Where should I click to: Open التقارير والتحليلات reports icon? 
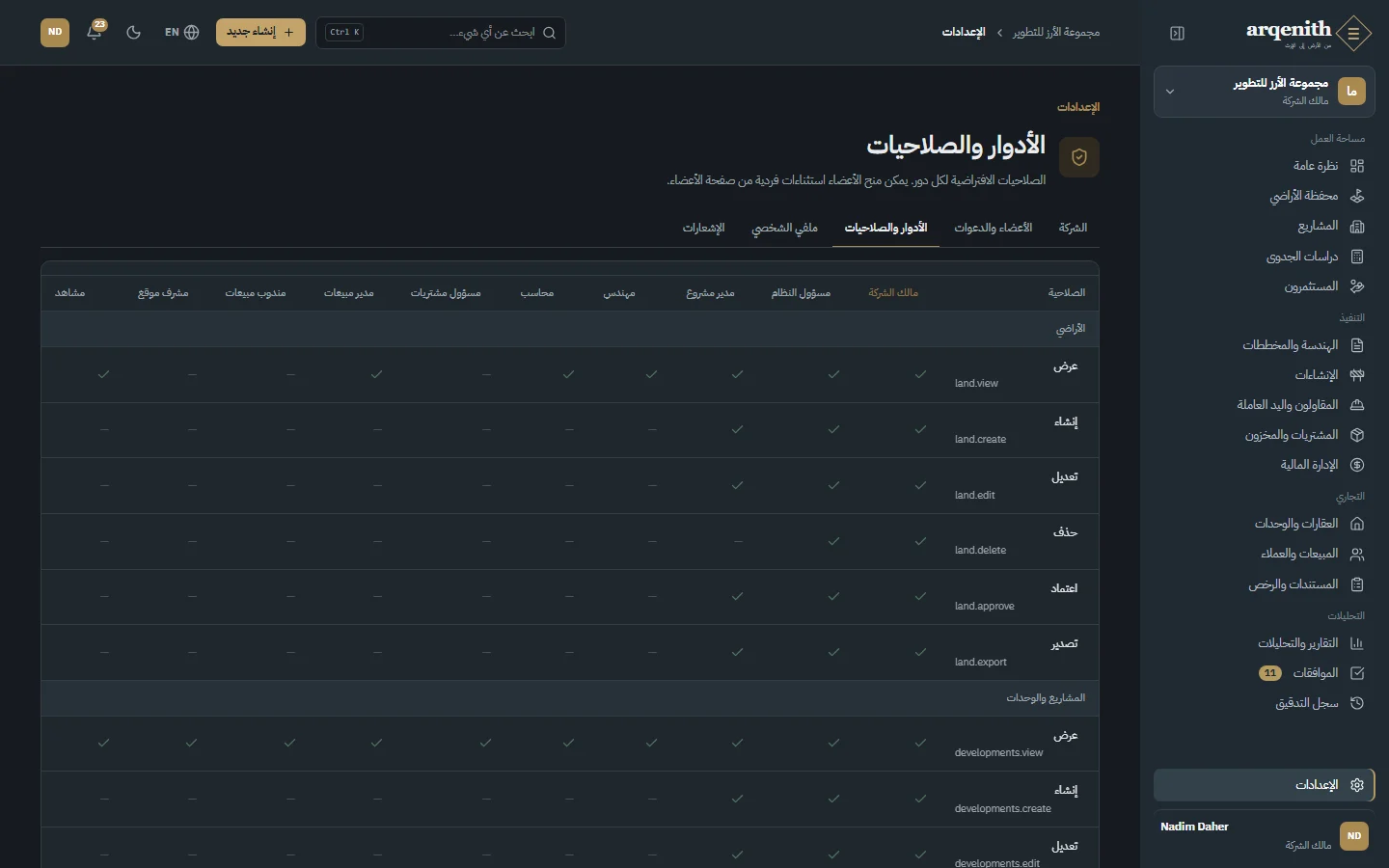[x=1357, y=643]
